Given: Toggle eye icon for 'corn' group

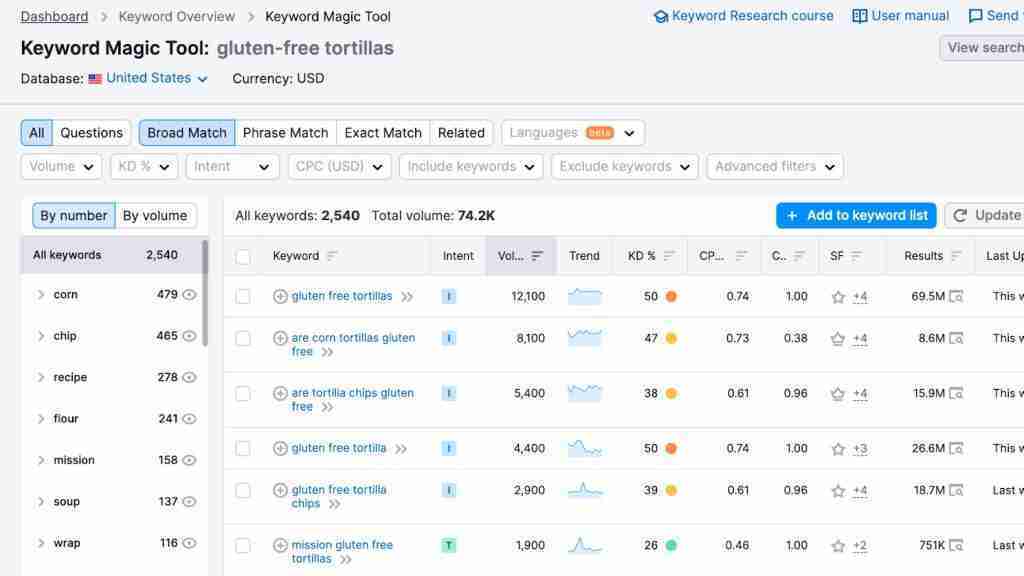Looking at the screenshot, I should click(189, 295).
